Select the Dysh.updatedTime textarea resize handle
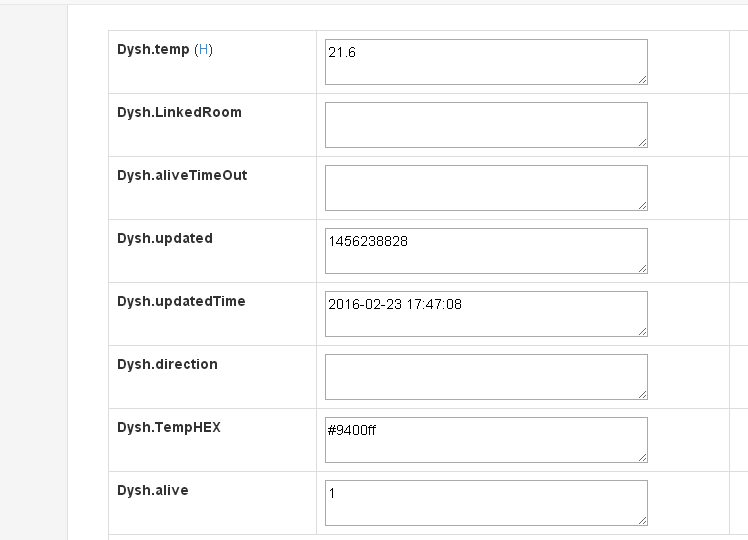748x540 pixels. (642, 331)
